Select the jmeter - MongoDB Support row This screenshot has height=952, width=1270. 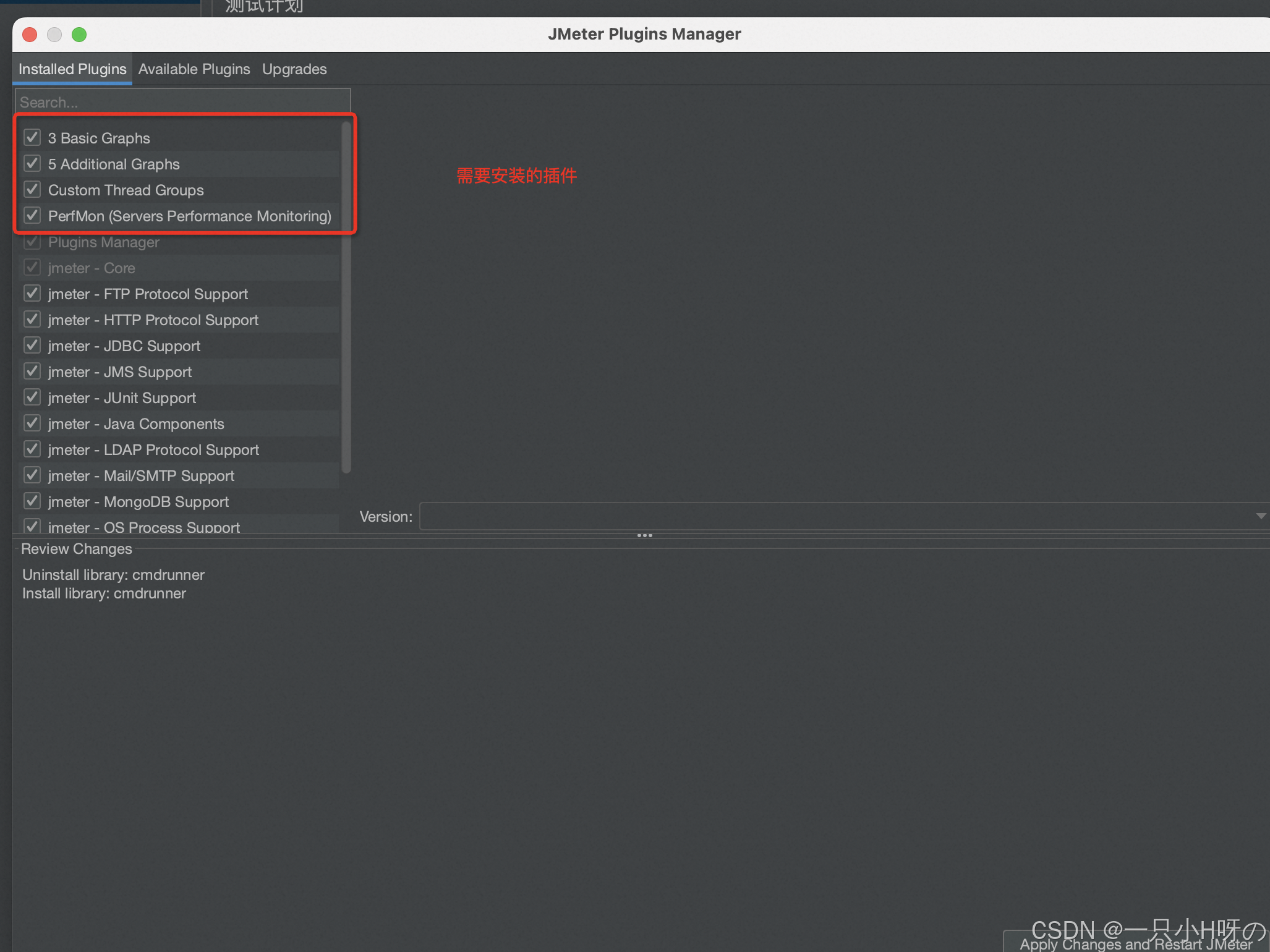[179, 501]
